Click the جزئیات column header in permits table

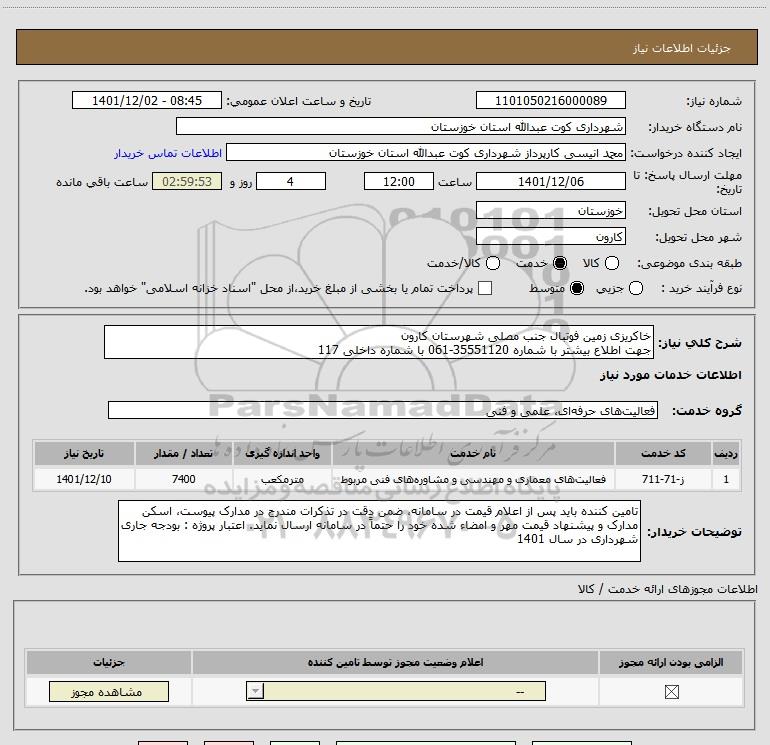click(109, 662)
